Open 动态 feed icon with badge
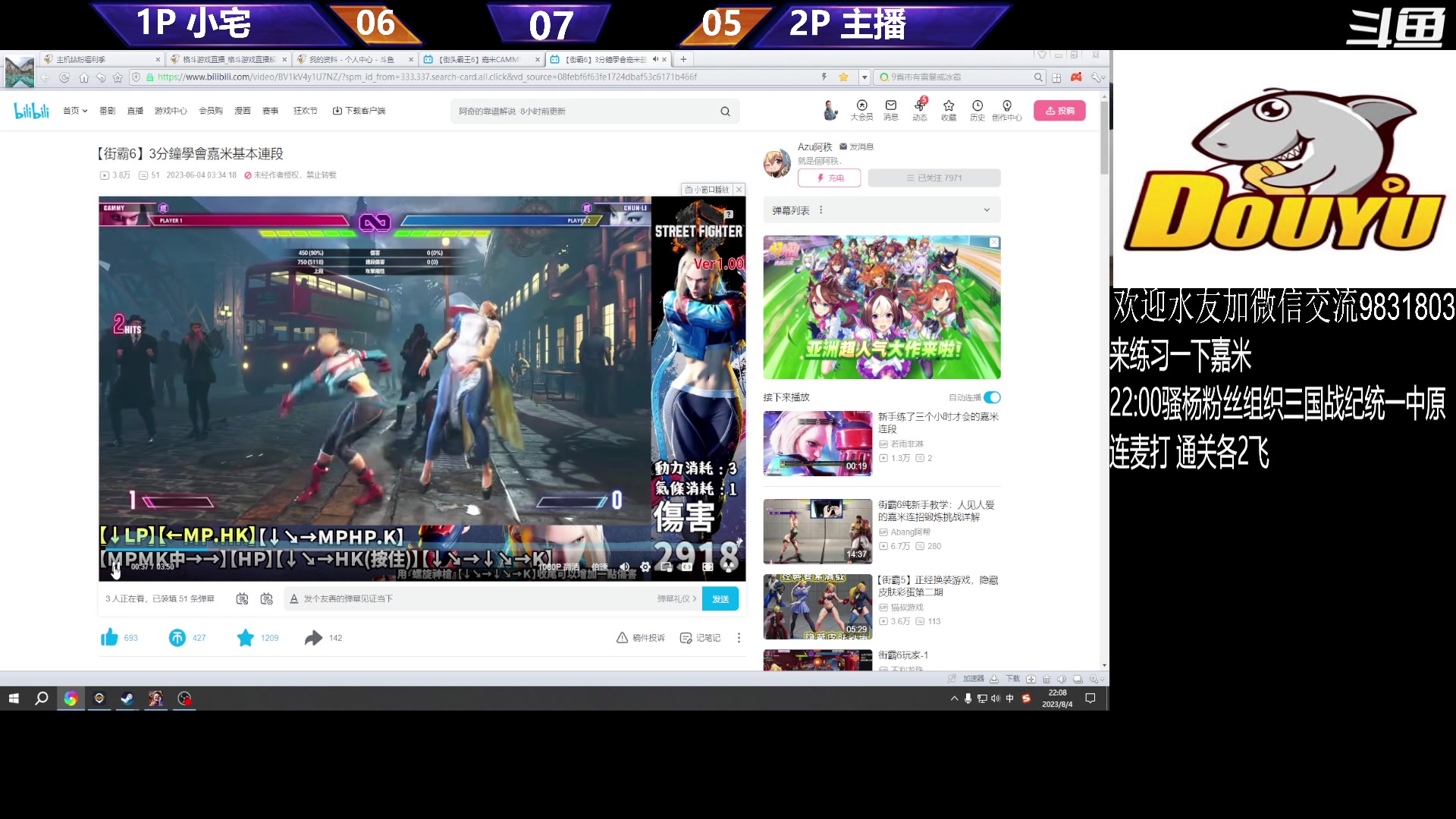 [x=920, y=110]
